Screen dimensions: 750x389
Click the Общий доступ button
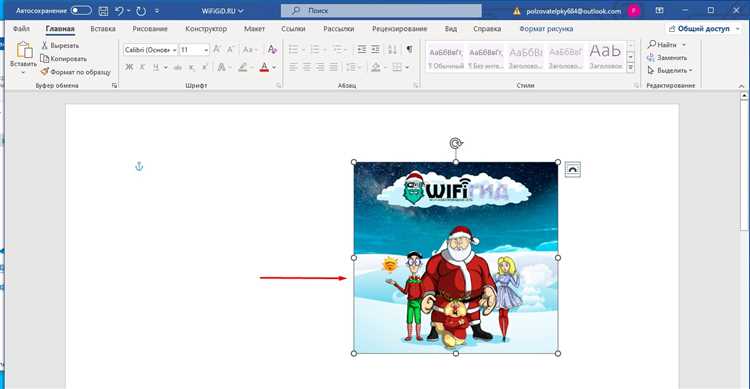click(x=703, y=29)
